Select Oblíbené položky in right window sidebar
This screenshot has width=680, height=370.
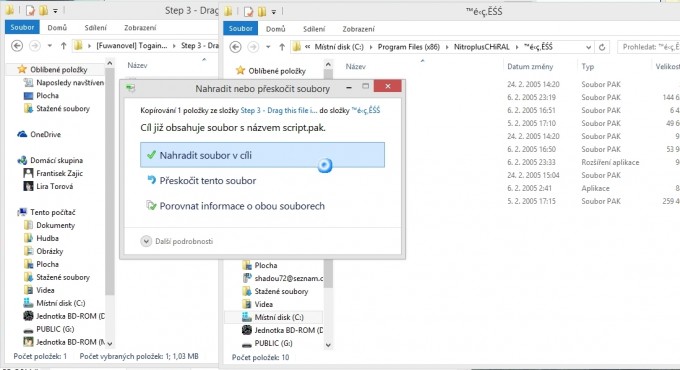[x=277, y=71]
